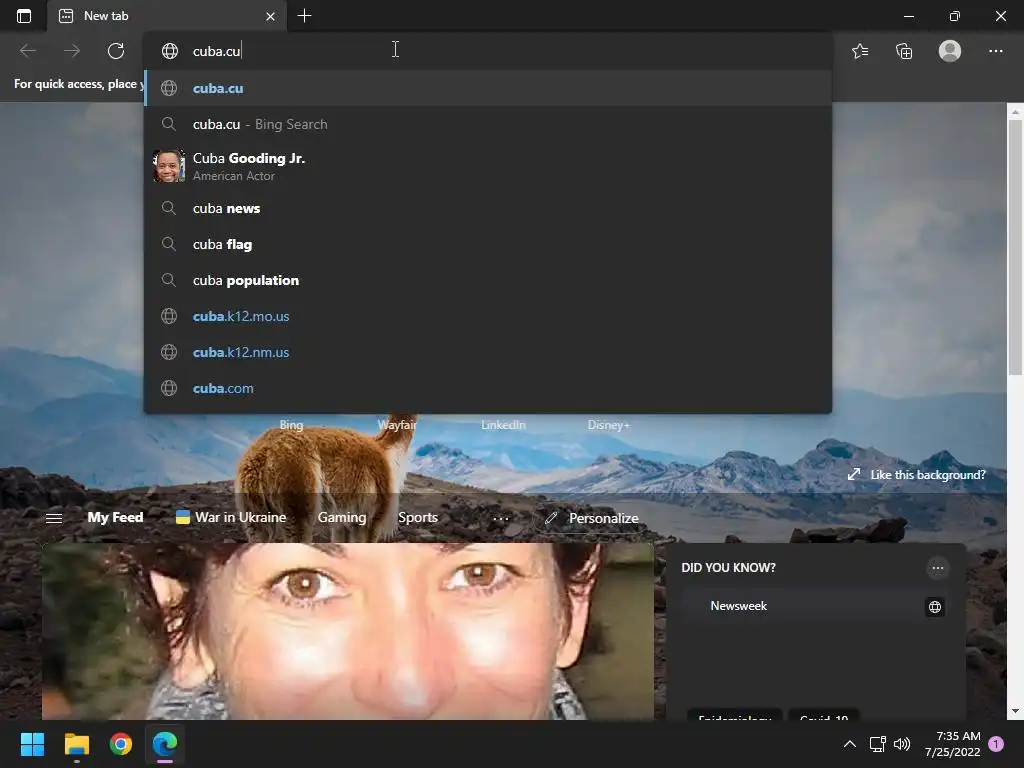Open Google Chrome from taskbar

point(121,744)
